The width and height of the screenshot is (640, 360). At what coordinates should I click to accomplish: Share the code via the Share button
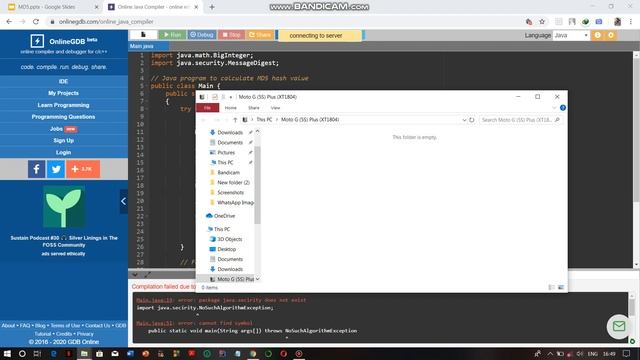(260, 35)
